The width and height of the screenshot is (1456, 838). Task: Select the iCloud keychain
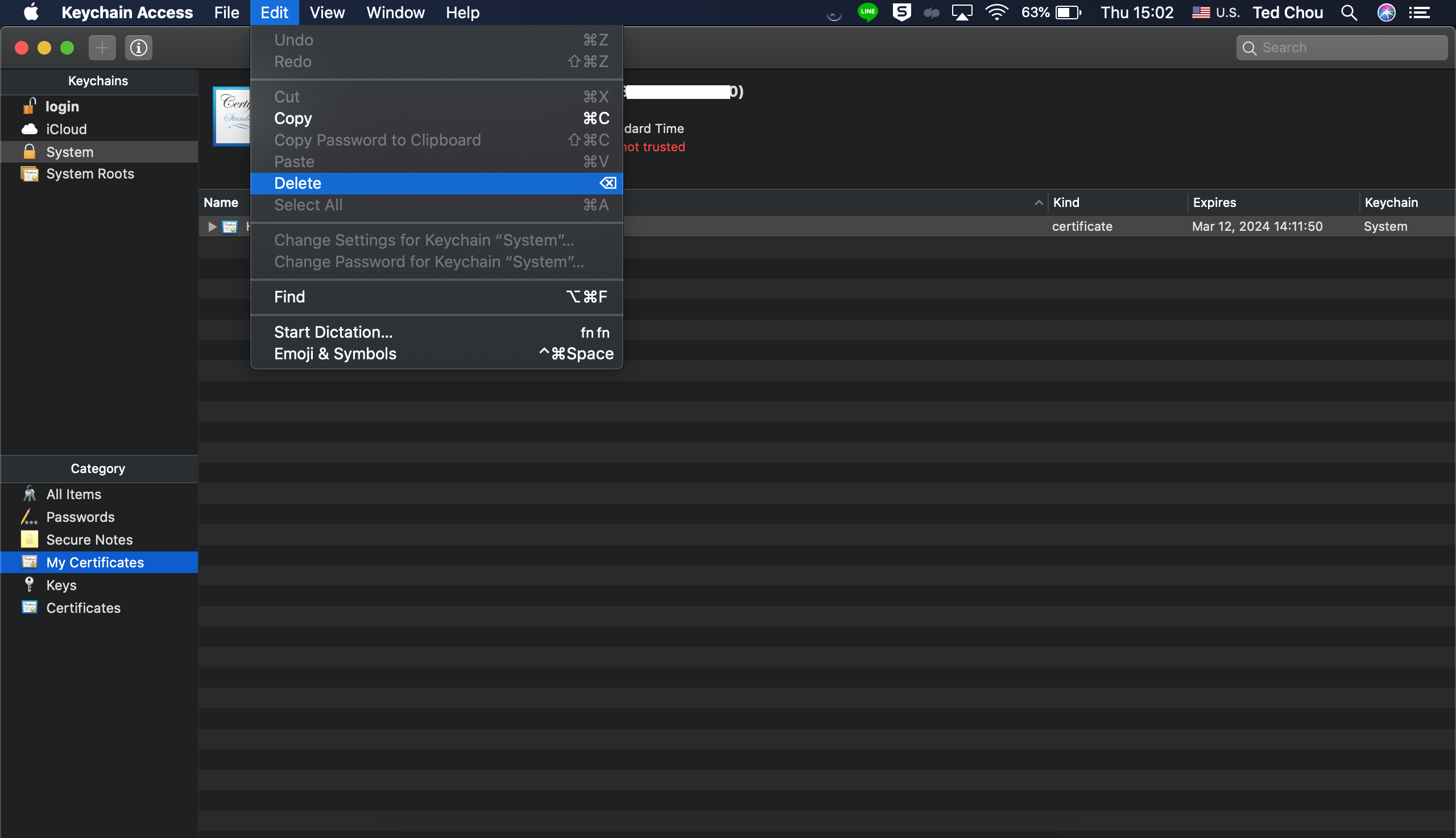pyautogui.click(x=65, y=129)
